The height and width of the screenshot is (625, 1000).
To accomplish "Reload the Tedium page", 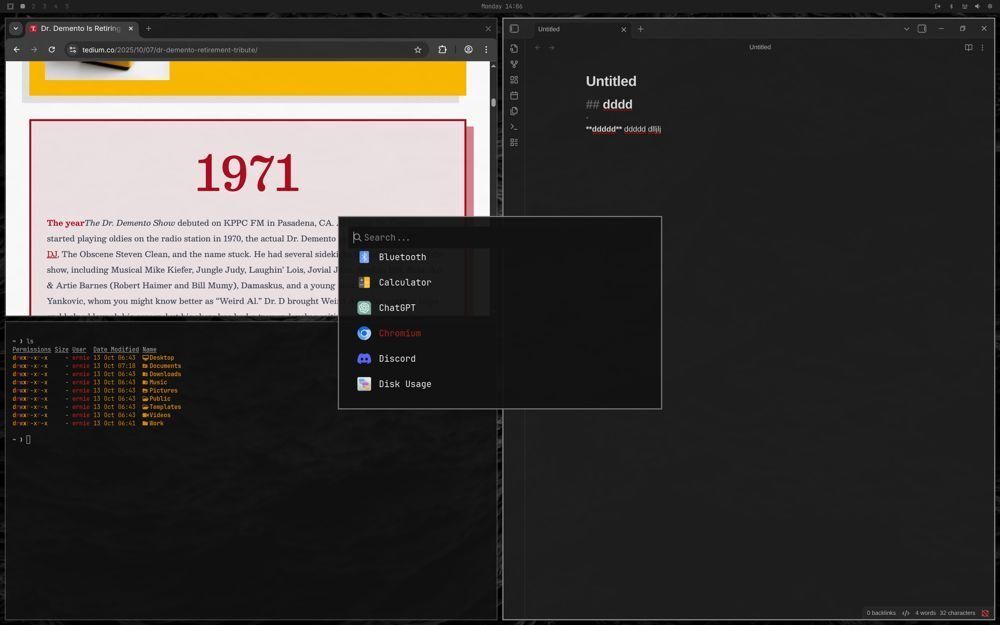I will tap(51, 49).
